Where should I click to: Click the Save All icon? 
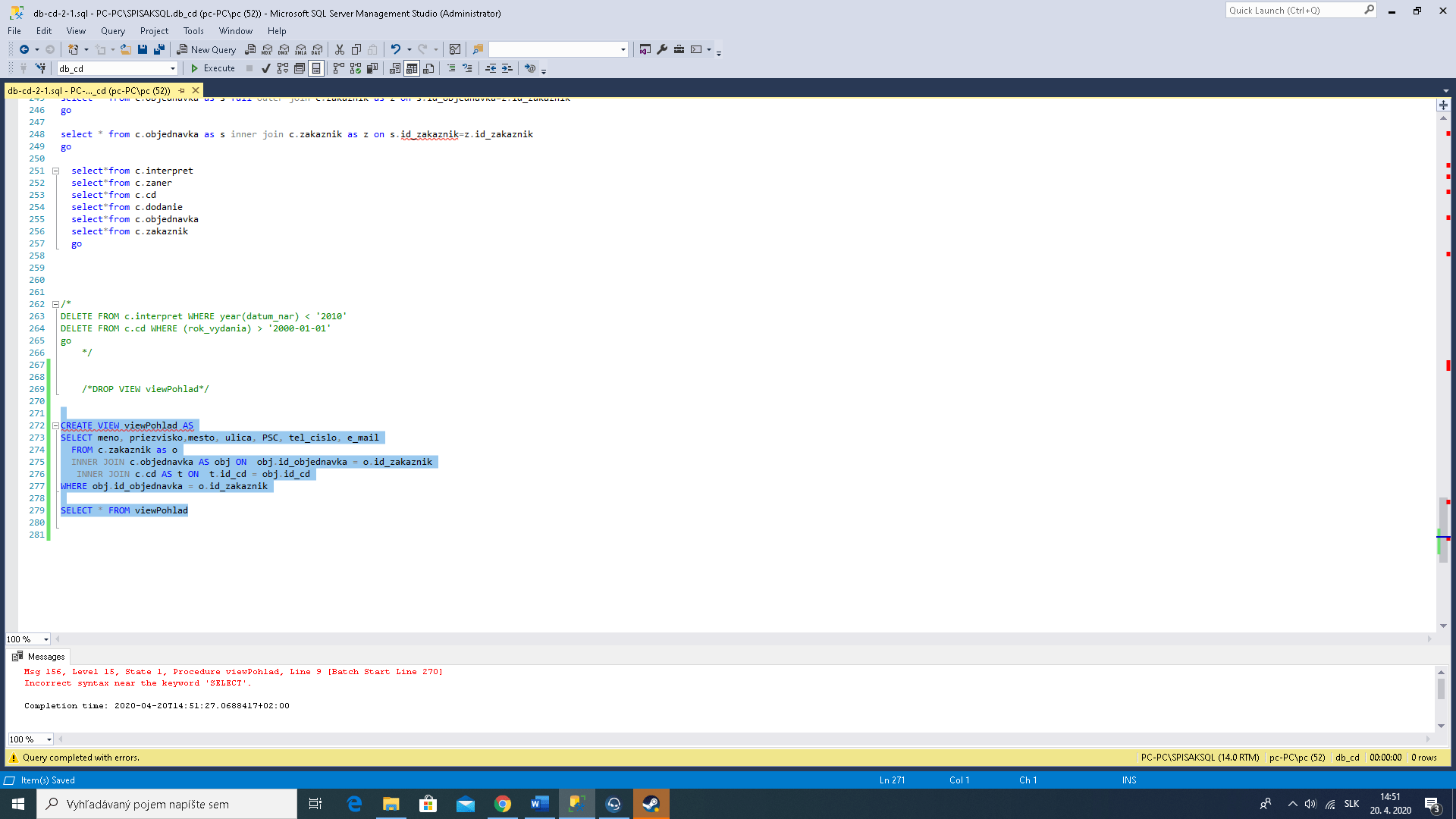pyautogui.click(x=159, y=49)
